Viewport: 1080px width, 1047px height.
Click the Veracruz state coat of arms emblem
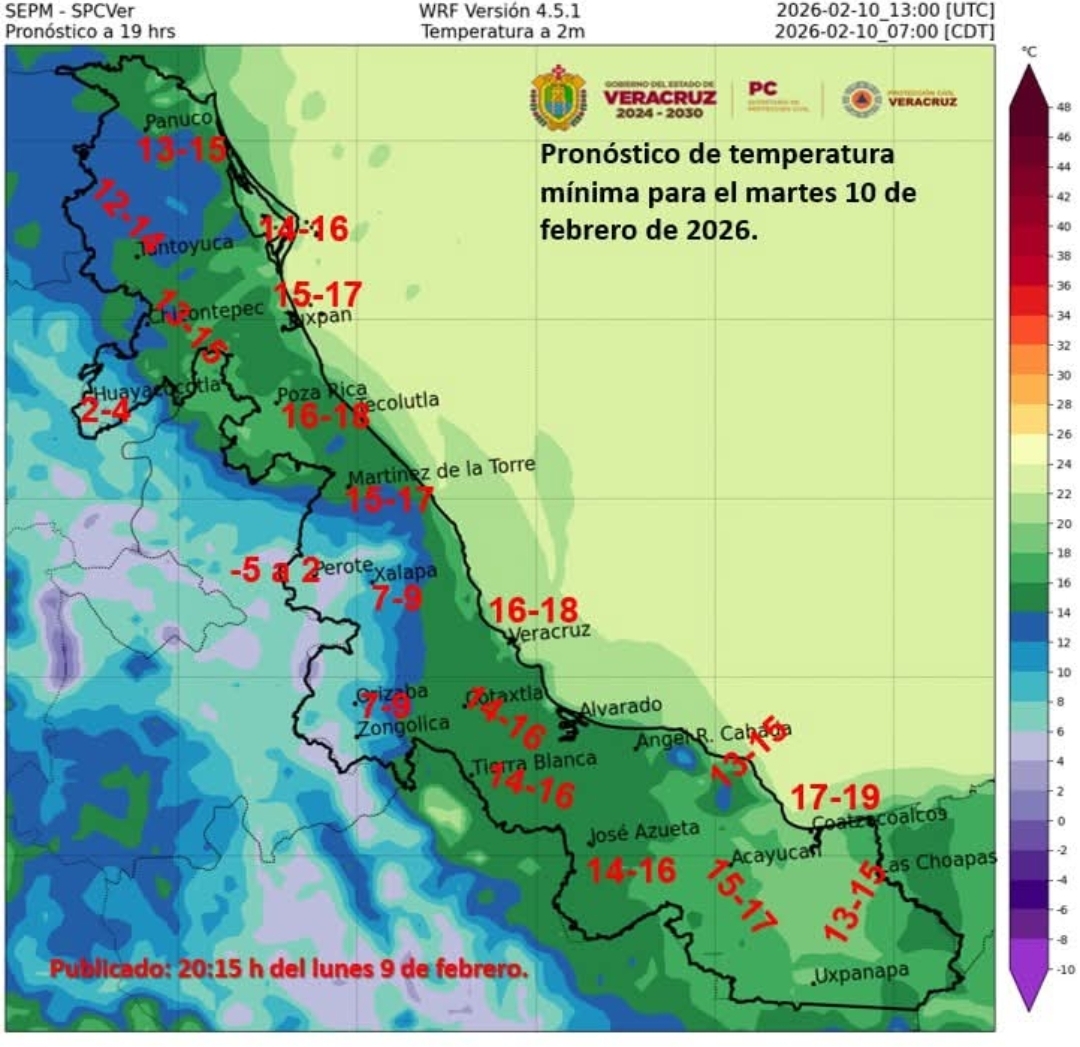(x=558, y=98)
